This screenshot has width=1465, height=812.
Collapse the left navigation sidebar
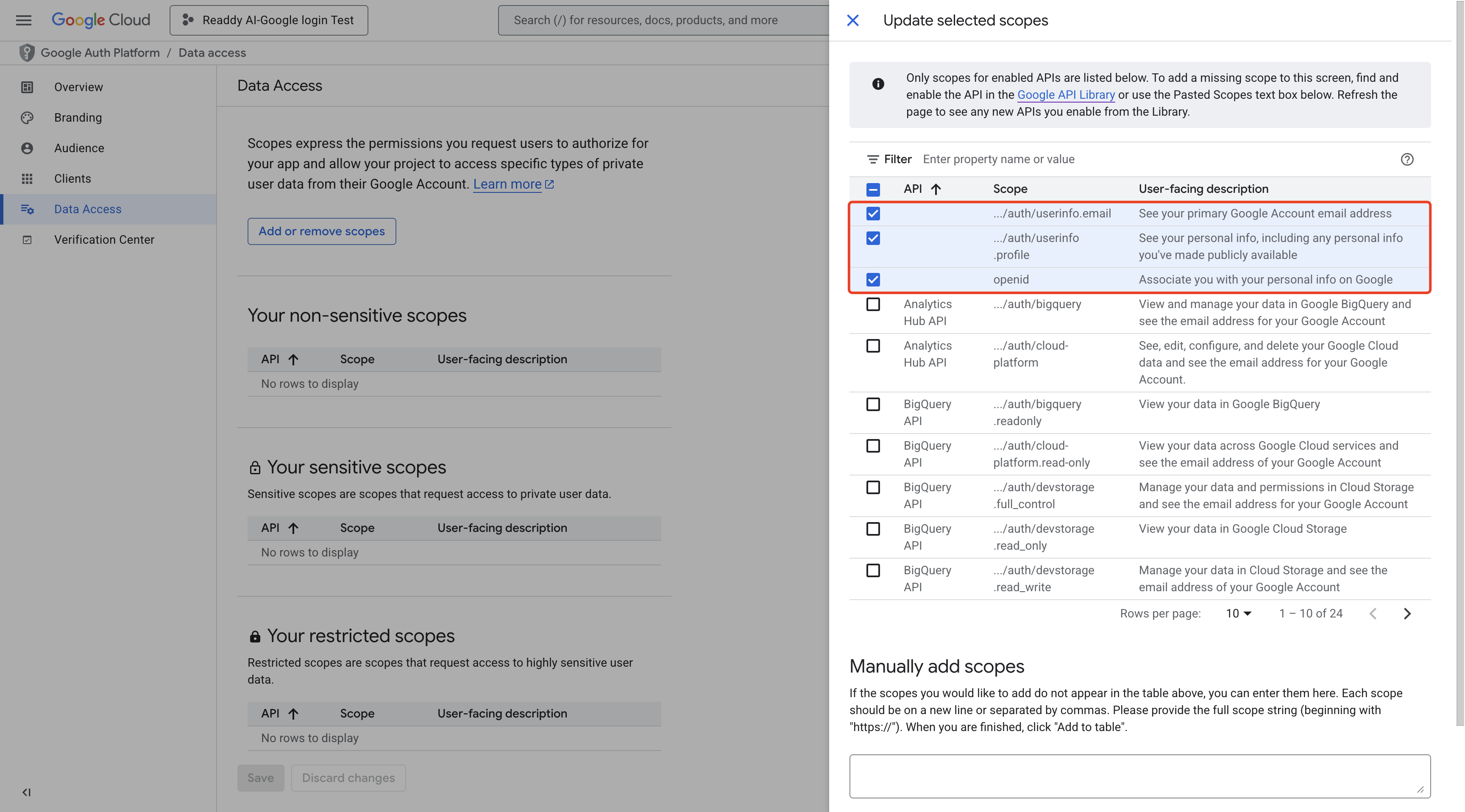(26, 792)
